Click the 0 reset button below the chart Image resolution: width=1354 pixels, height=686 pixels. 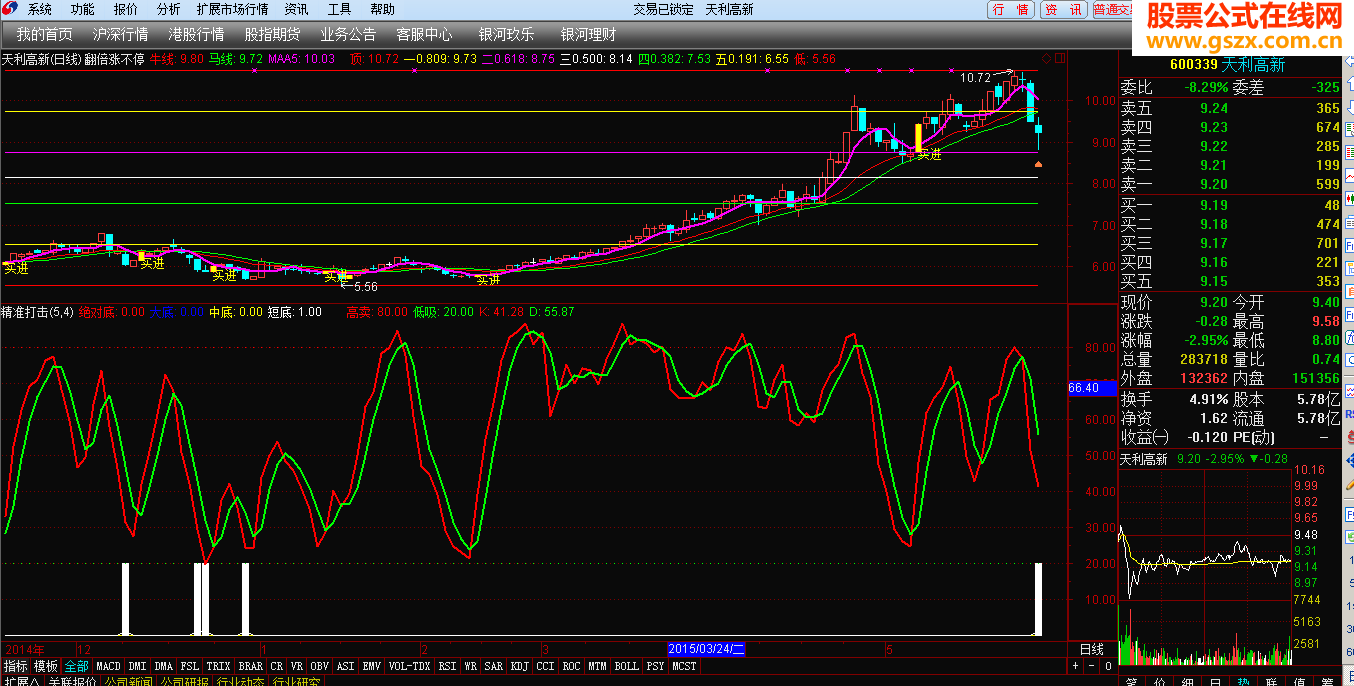pos(1107,666)
